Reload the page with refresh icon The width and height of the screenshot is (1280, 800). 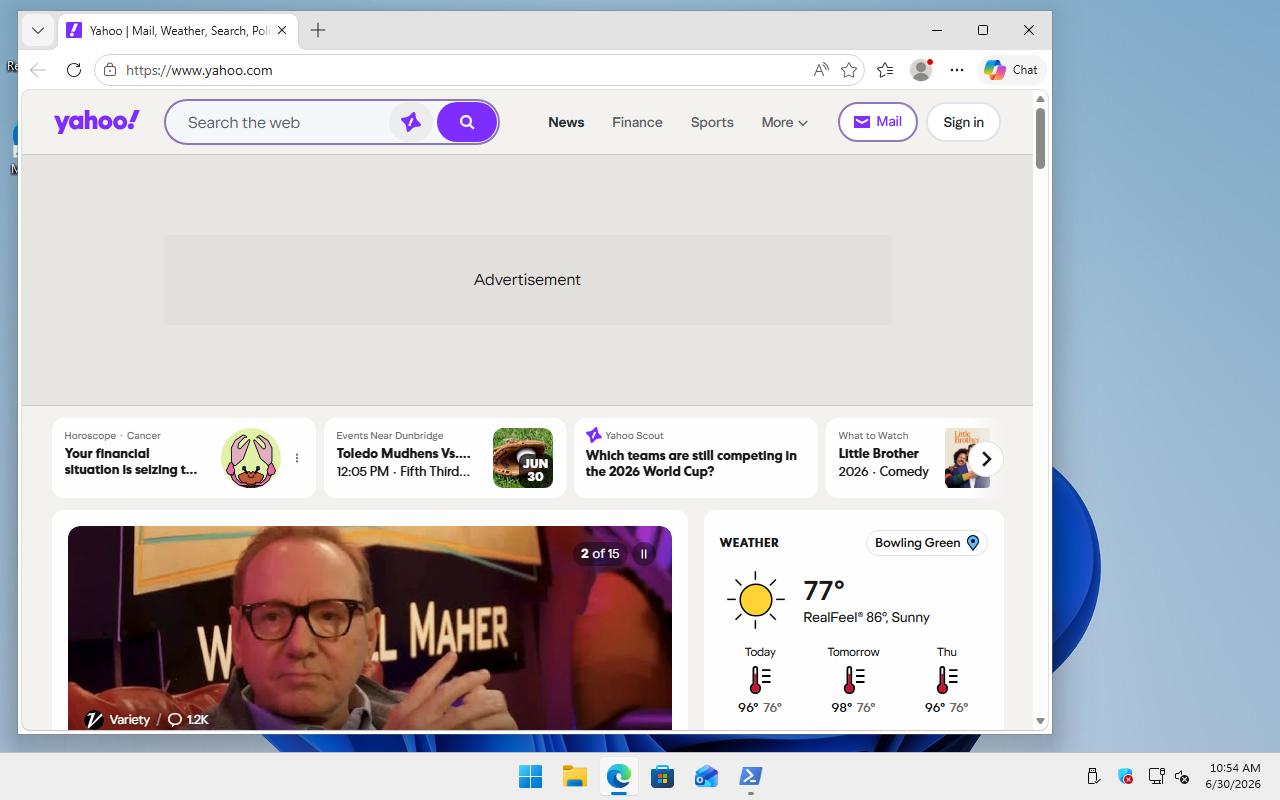73,70
